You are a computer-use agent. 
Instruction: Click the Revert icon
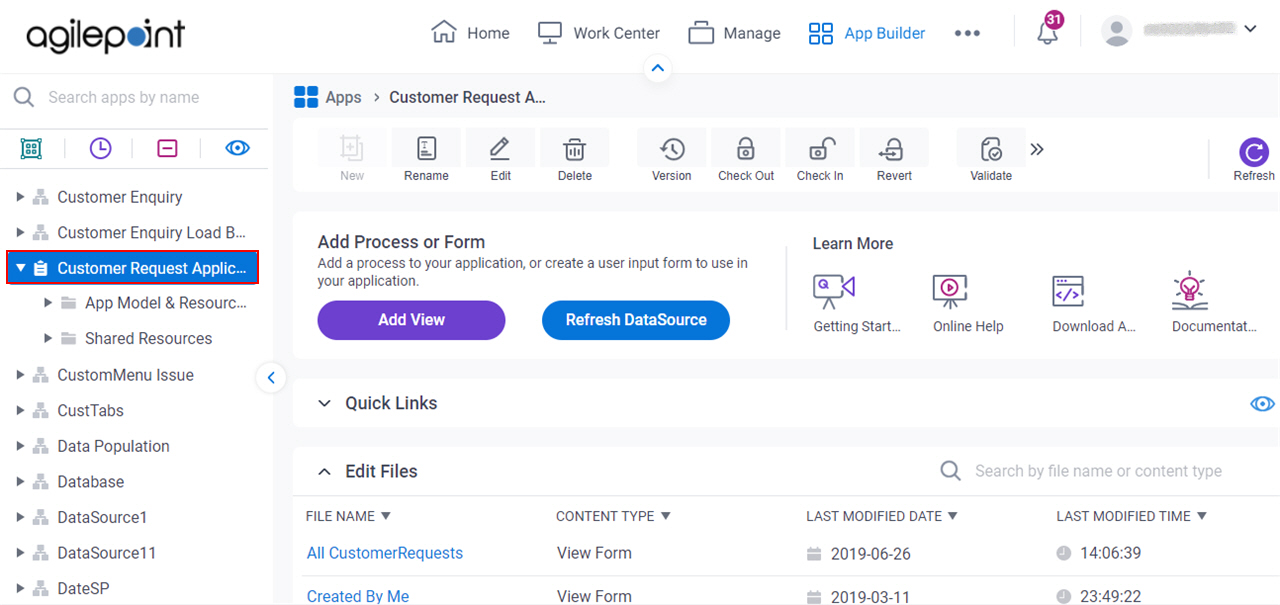pyautogui.click(x=894, y=149)
